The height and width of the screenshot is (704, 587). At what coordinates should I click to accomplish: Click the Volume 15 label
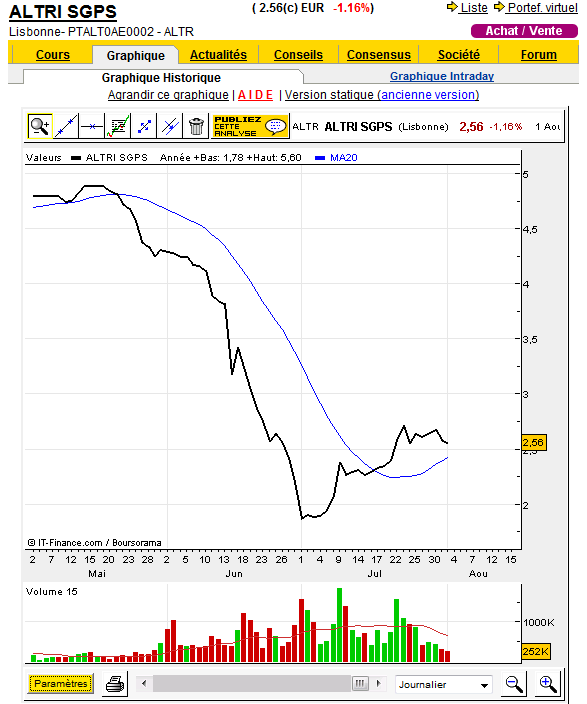tap(52, 592)
